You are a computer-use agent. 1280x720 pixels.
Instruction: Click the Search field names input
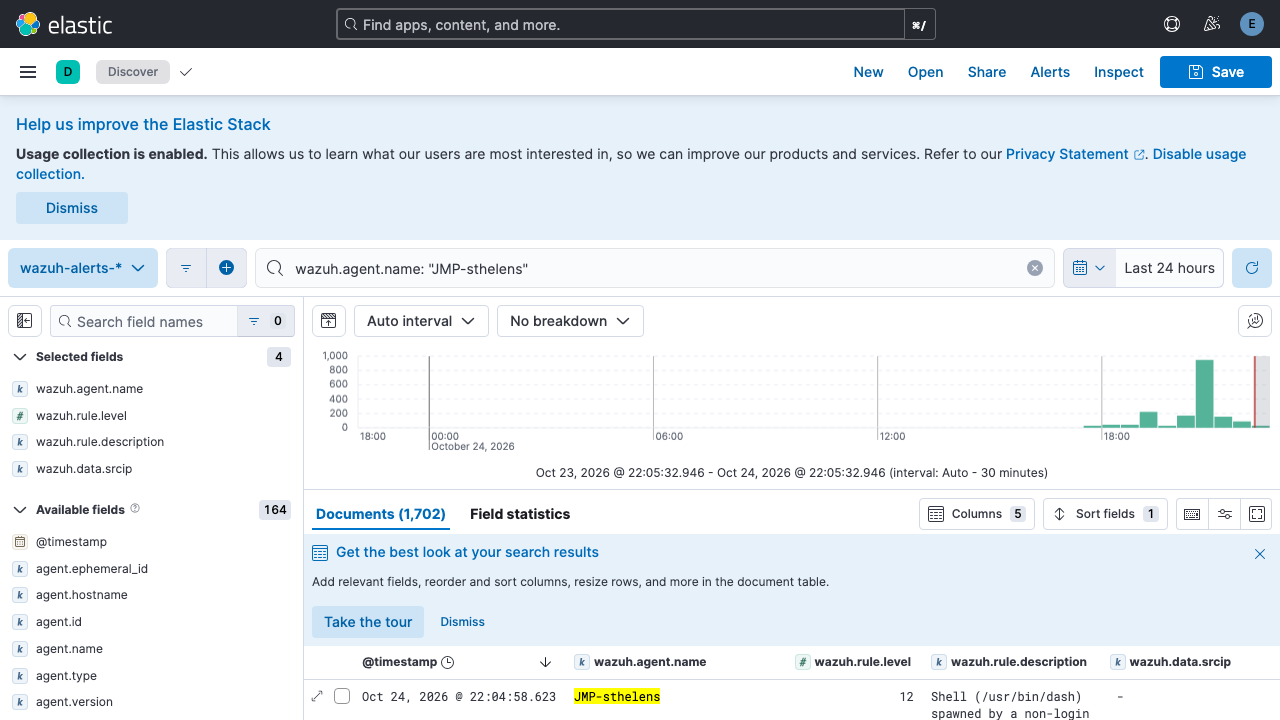[x=144, y=321]
